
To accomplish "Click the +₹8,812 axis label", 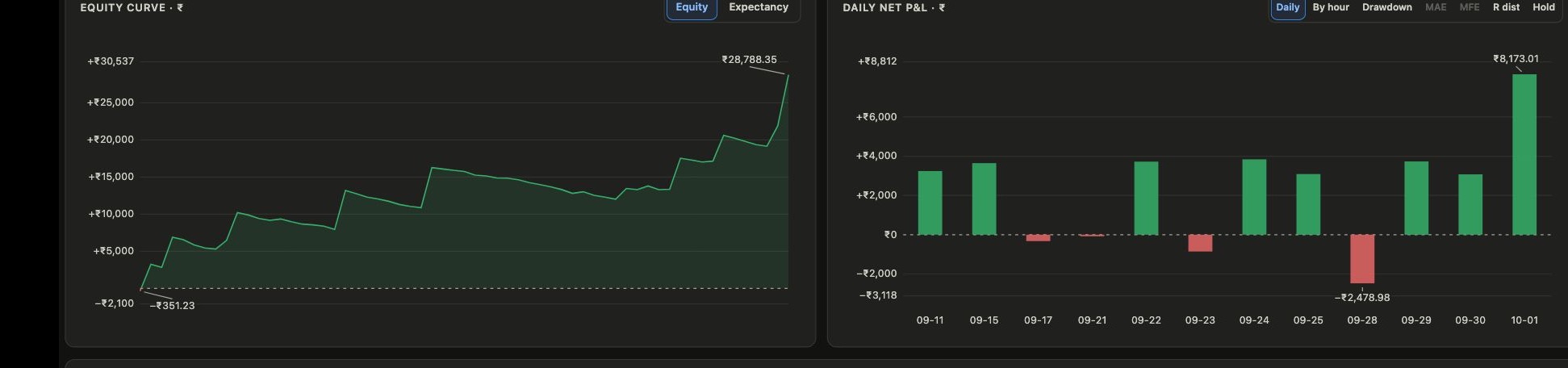I will [x=877, y=61].
